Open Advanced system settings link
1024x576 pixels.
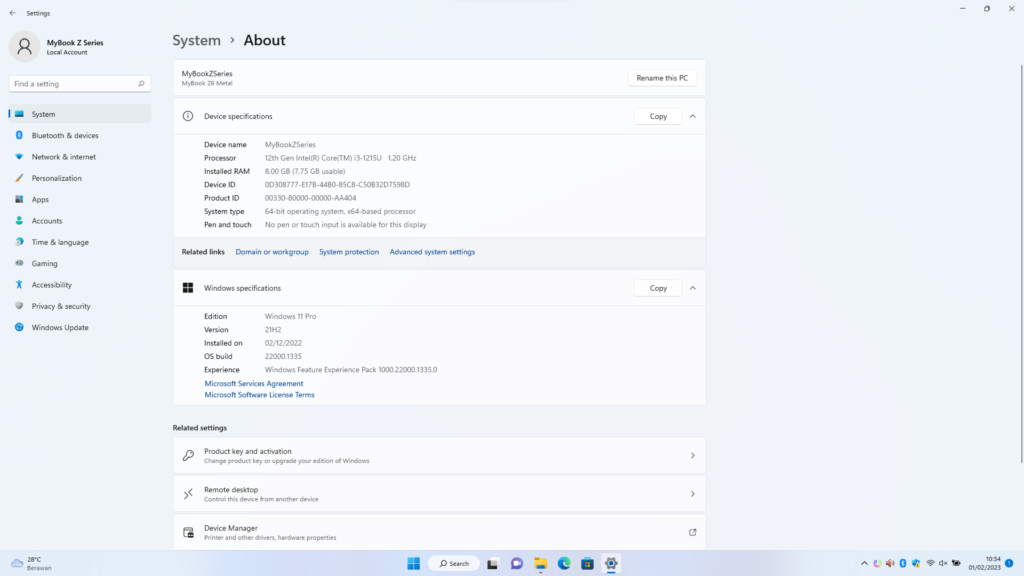pos(432,252)
